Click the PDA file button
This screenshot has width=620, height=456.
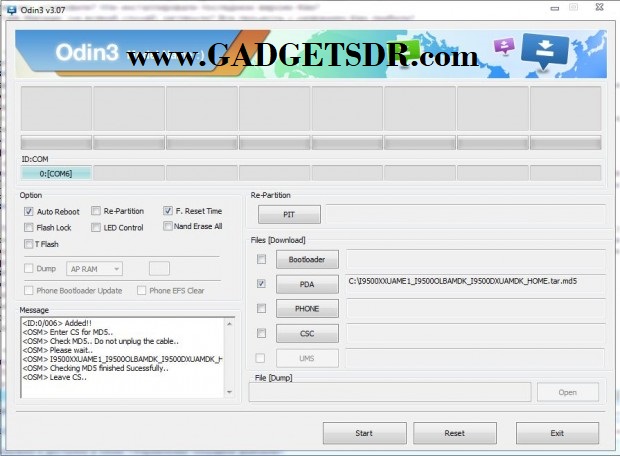(307, 284)
